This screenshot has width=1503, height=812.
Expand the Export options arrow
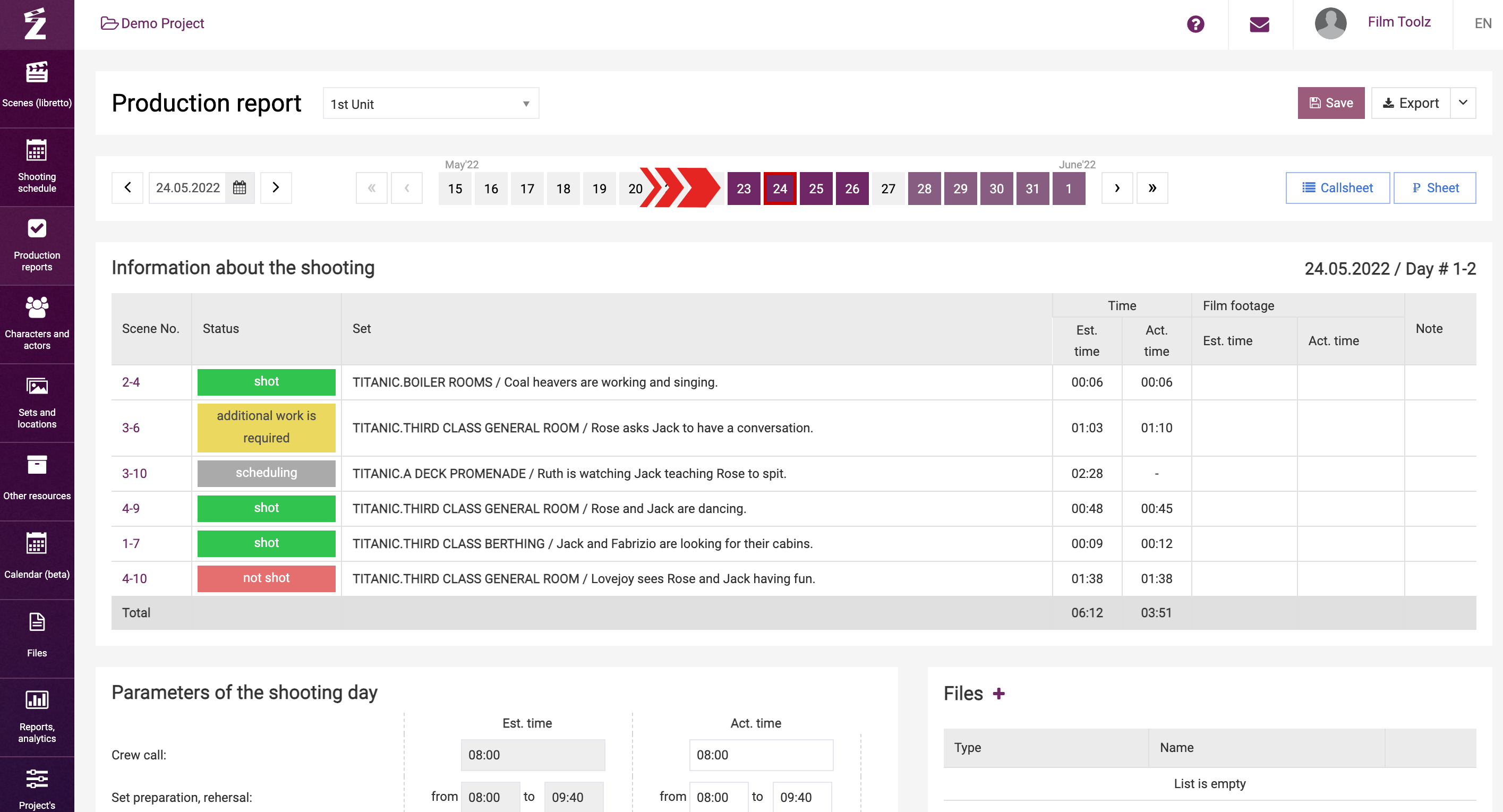[1463, 103]
